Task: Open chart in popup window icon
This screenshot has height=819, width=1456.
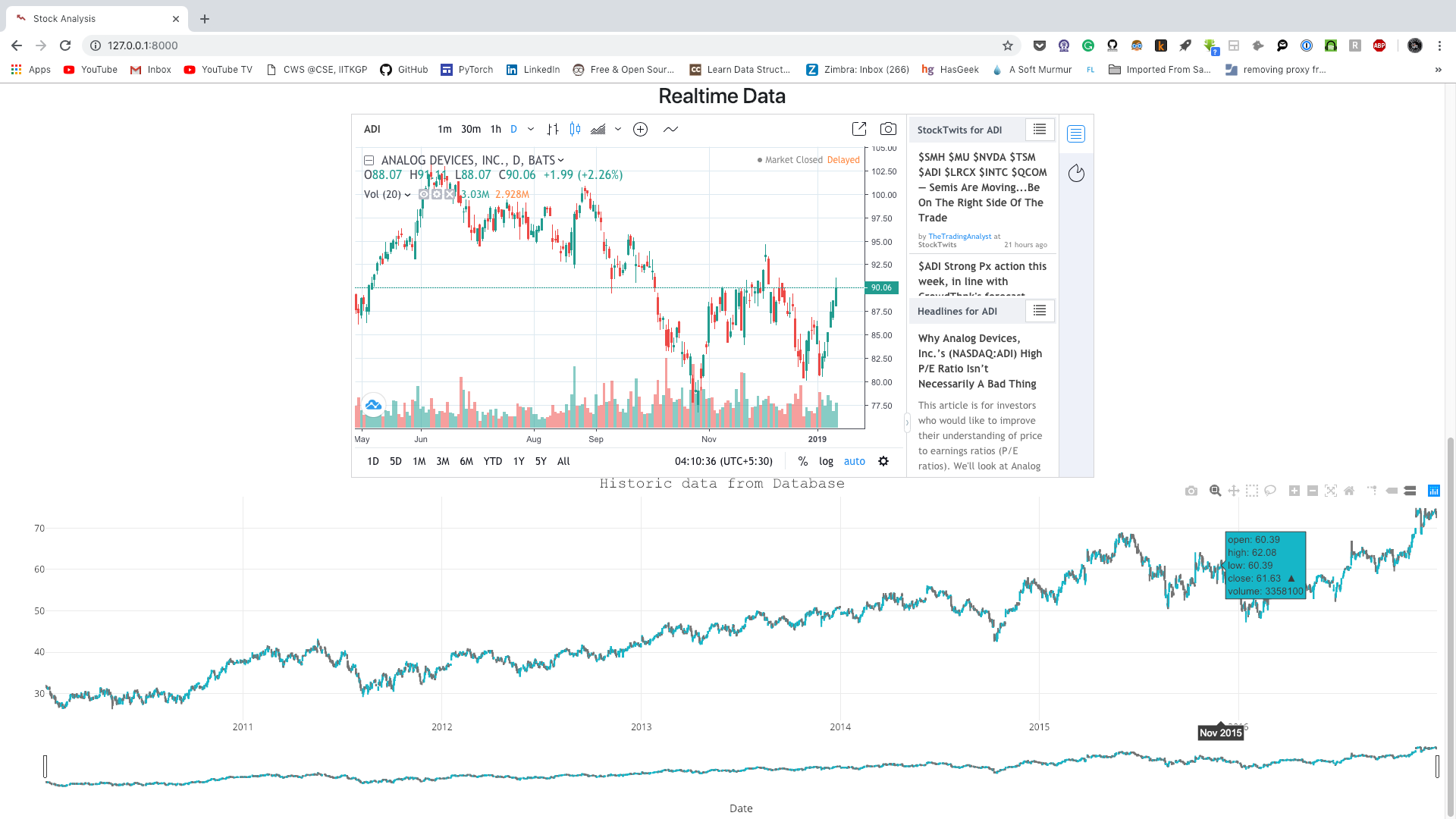Action: pos(859,129)
